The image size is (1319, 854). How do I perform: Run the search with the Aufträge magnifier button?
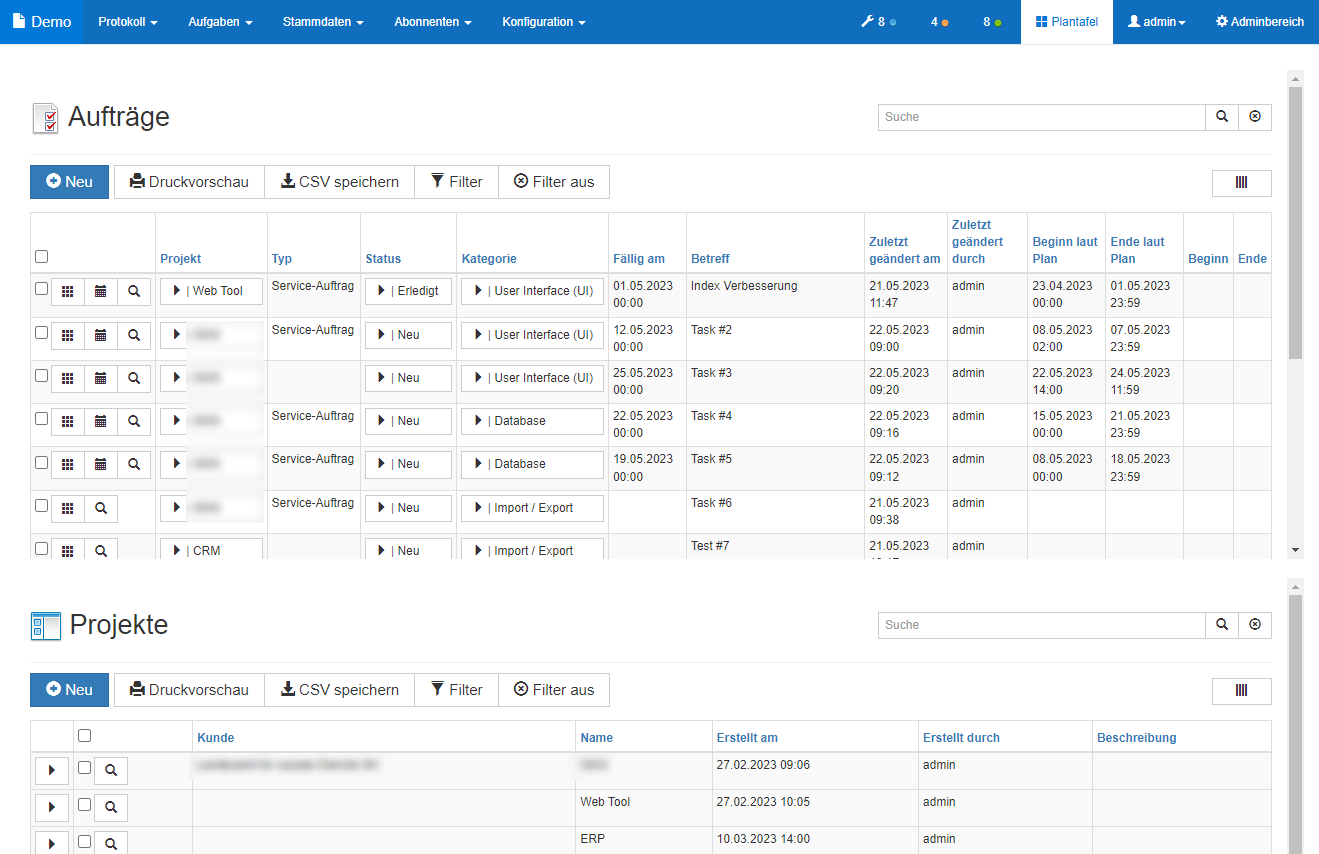pos(1222,117)
